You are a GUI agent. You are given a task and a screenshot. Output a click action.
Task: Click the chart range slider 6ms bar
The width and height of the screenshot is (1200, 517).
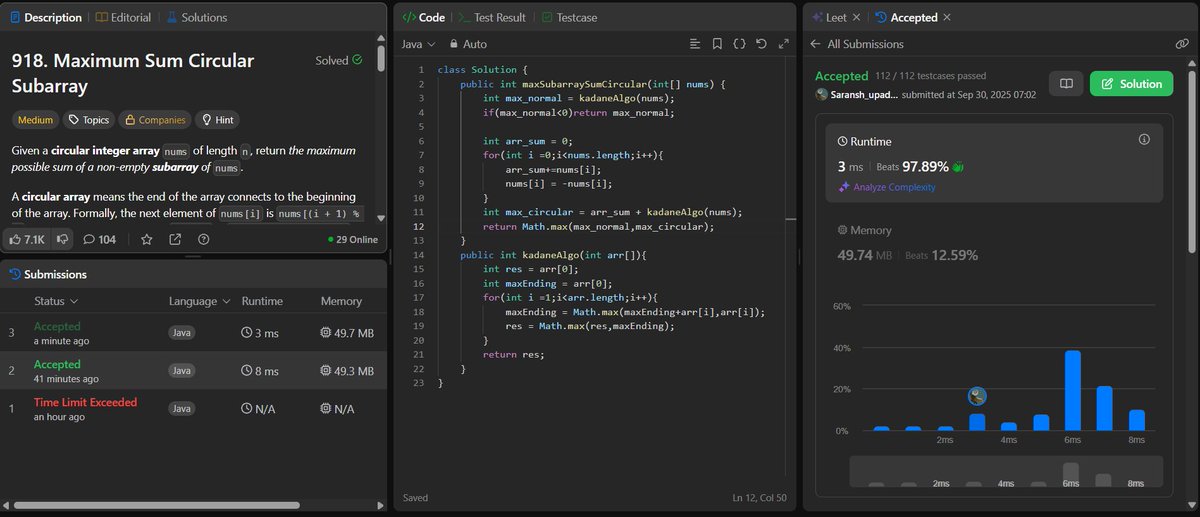click(1072, 474)
